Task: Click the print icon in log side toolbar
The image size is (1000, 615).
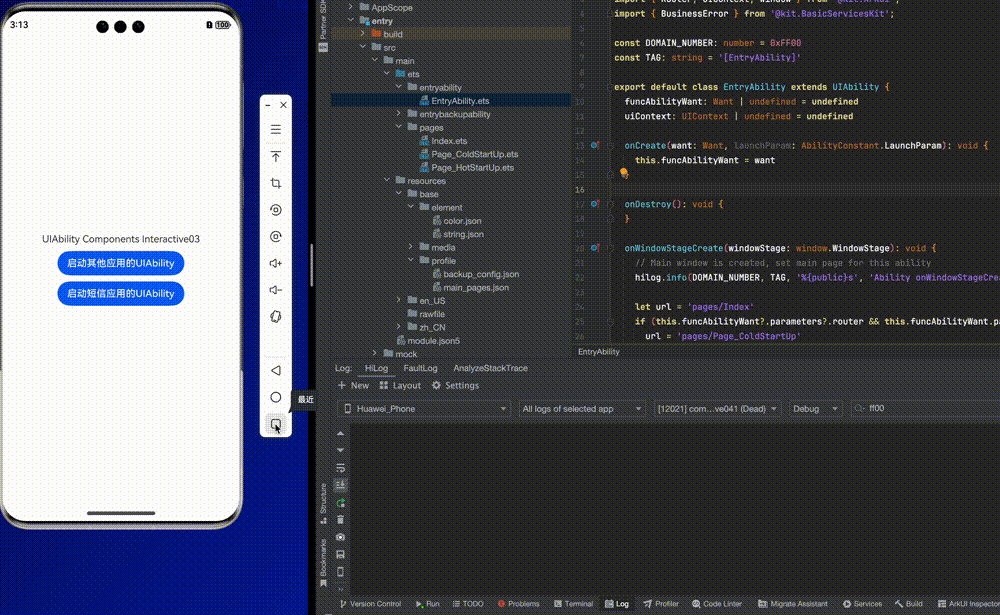Action: pos(341,554)
